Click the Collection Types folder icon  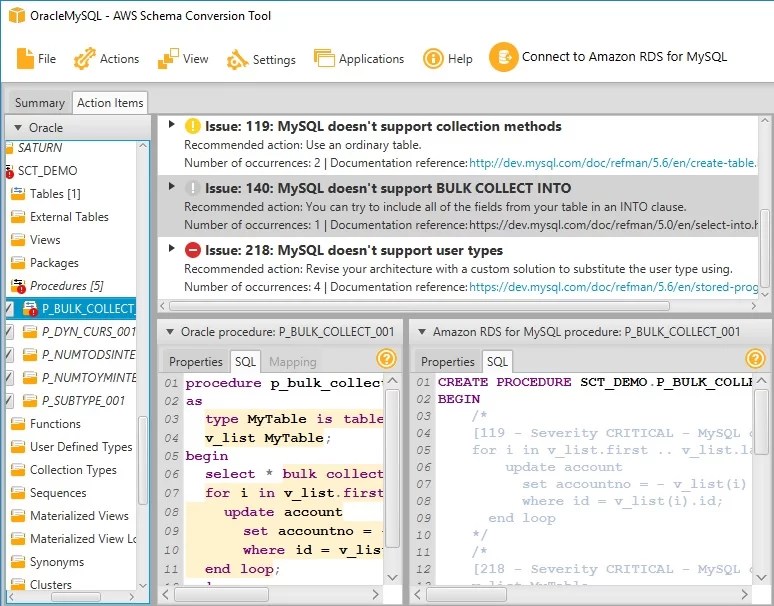(x=18, y=470)
